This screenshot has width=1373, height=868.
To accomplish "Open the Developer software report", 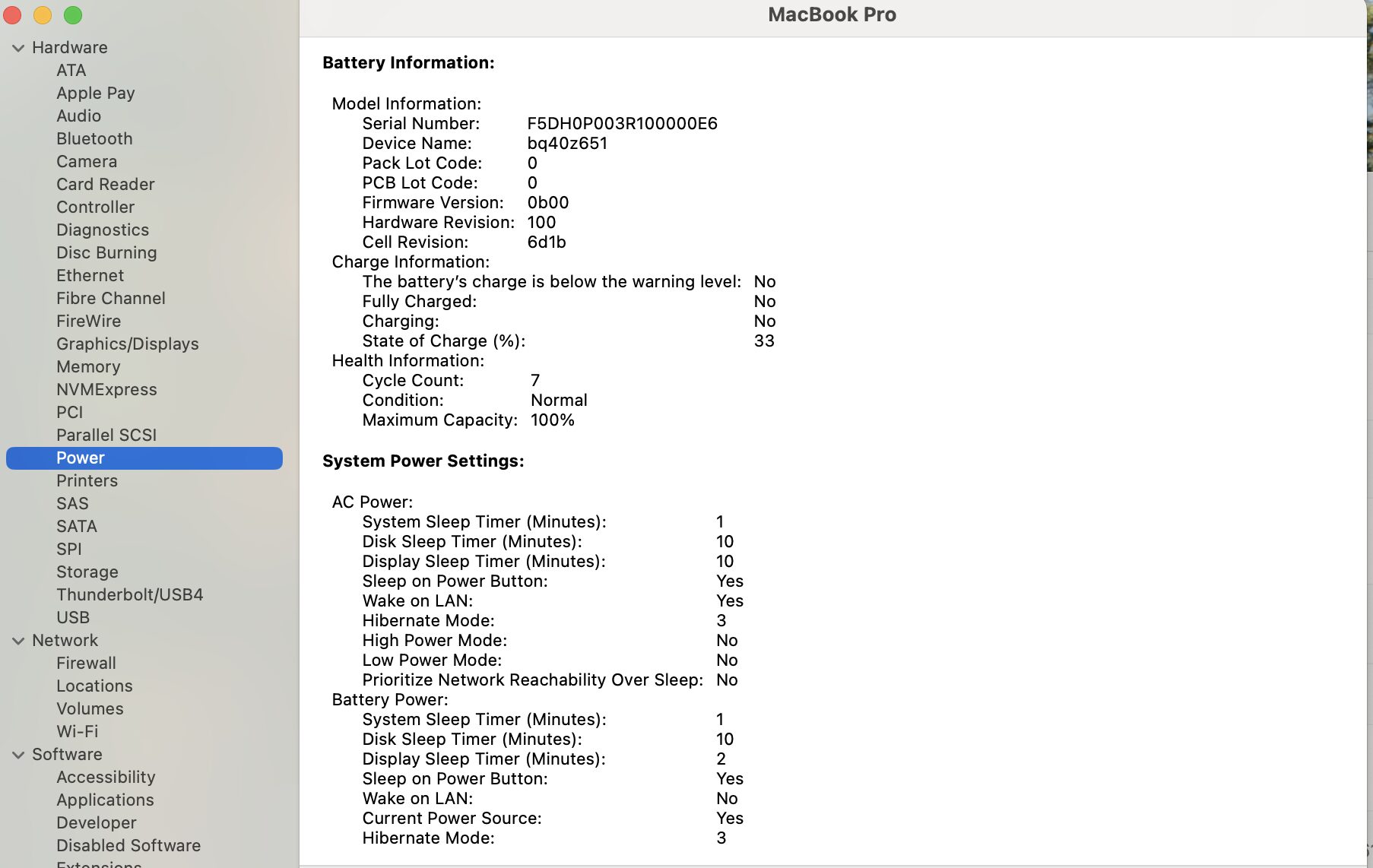I will click(x=96, y=822).
